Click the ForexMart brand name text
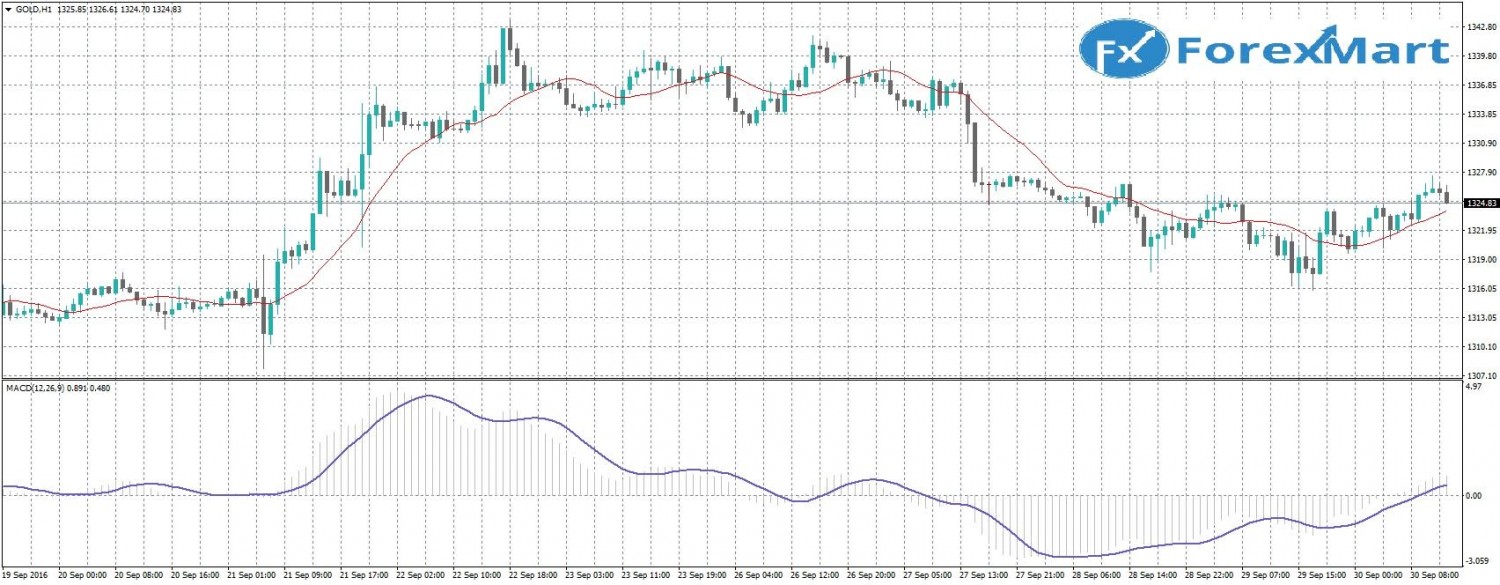Screen dimensions: 1500x585 coord(1312,50)
